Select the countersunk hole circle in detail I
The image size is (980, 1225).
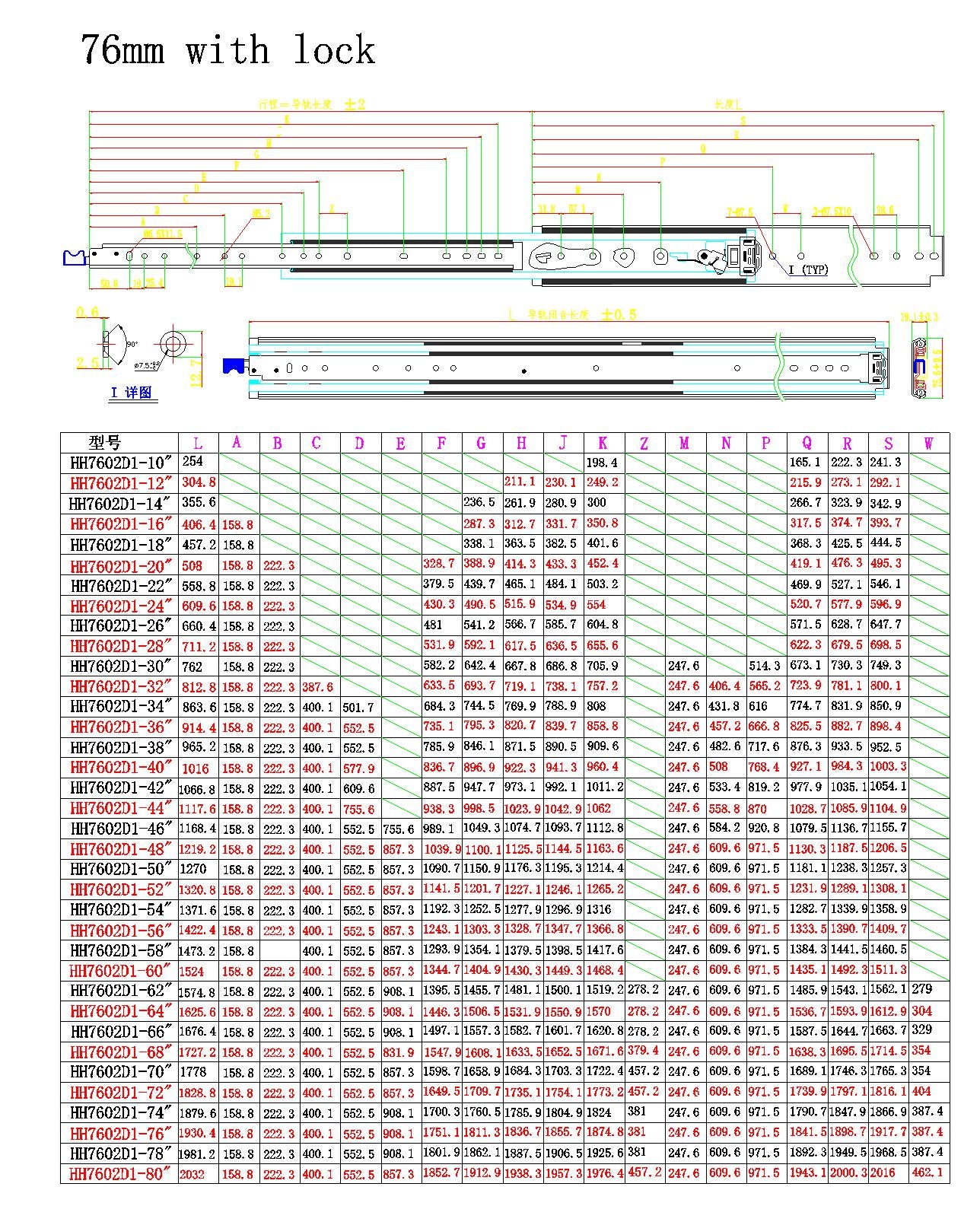point(174,343)
